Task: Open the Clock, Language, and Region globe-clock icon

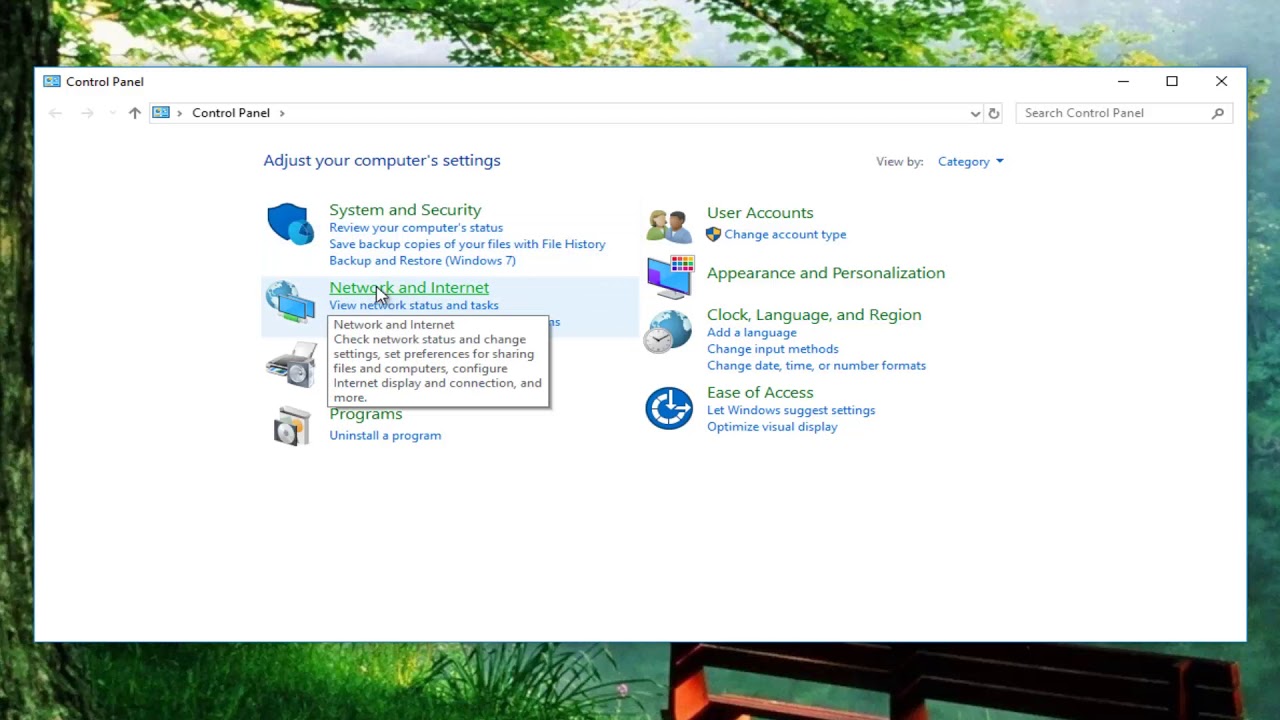Action: [x=667, y=332]
